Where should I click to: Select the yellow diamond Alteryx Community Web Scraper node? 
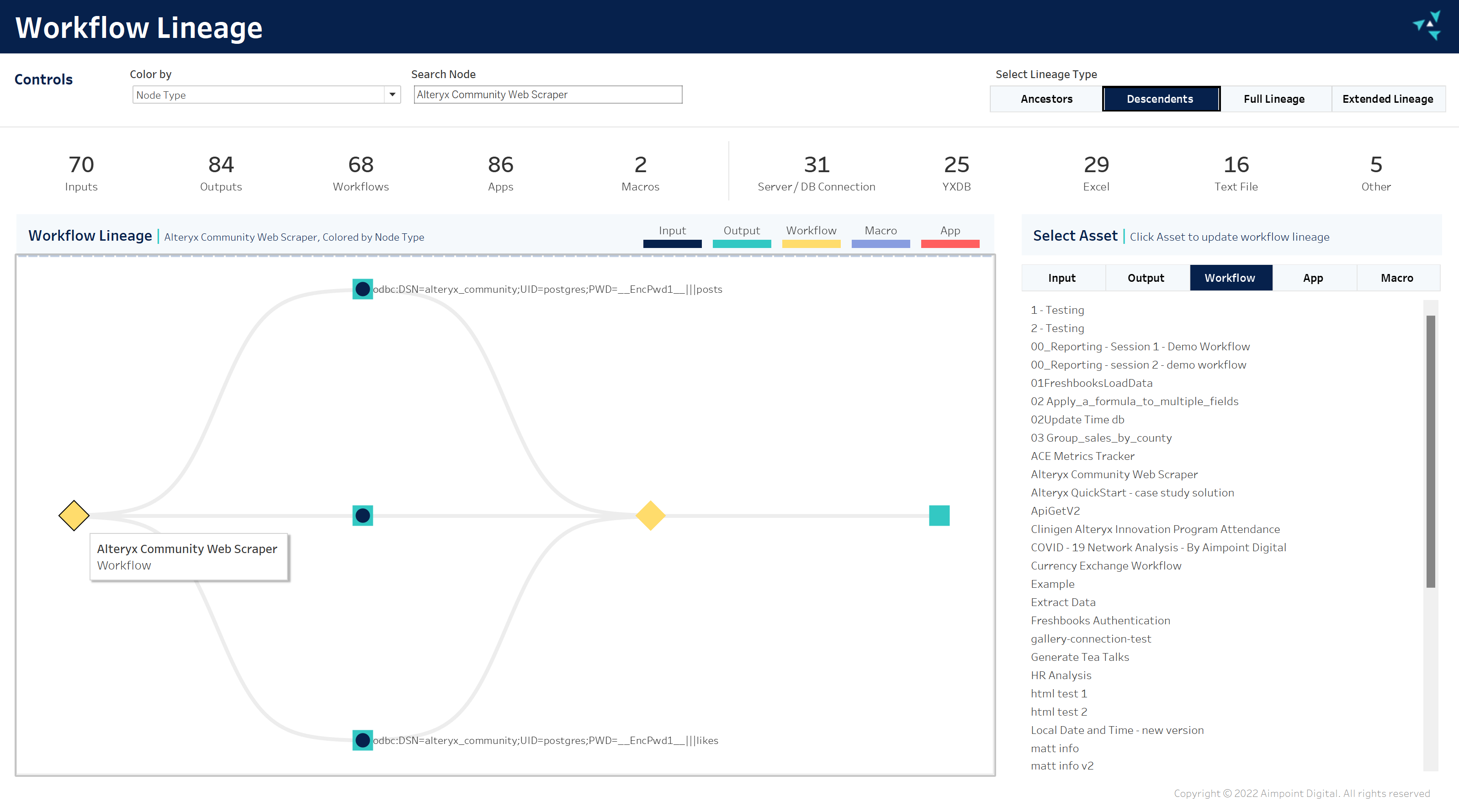pyautogui.click(x=74, y=515)
